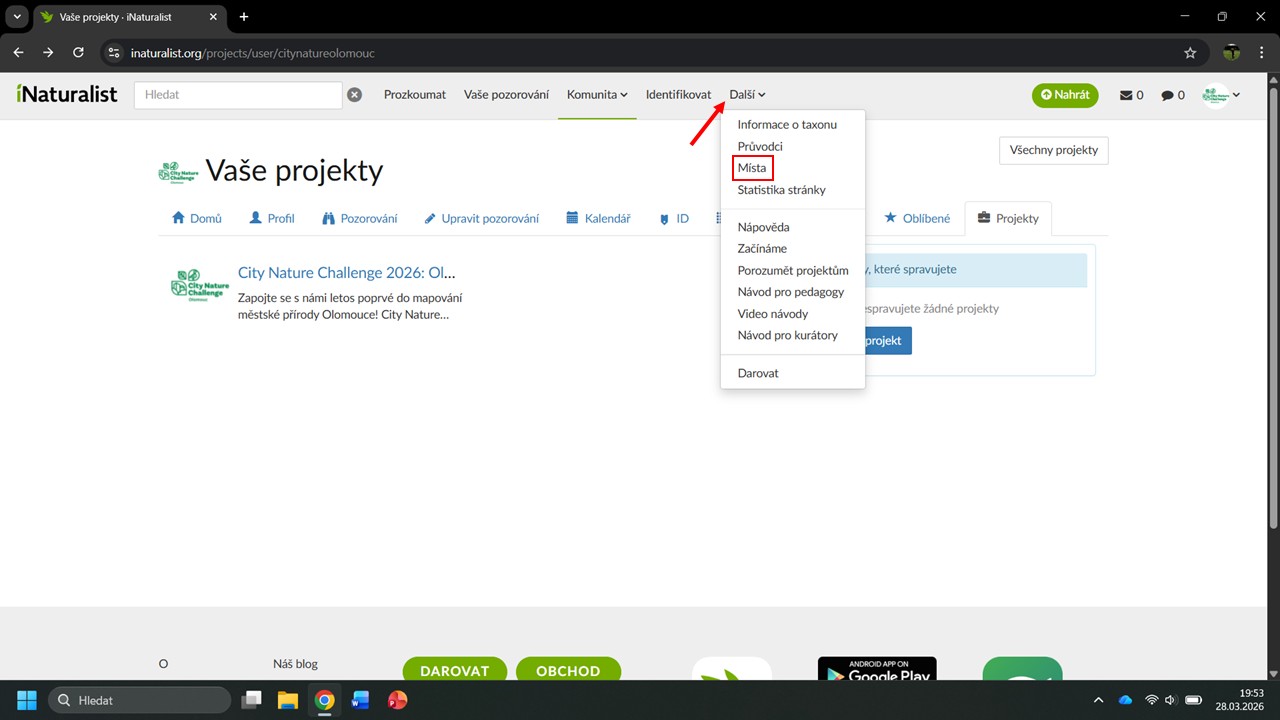Viewport: 1280px width, 720px height.
Task: Click the Všechny projekty button
Action: pyautogui.click(x=1053, y=150)
